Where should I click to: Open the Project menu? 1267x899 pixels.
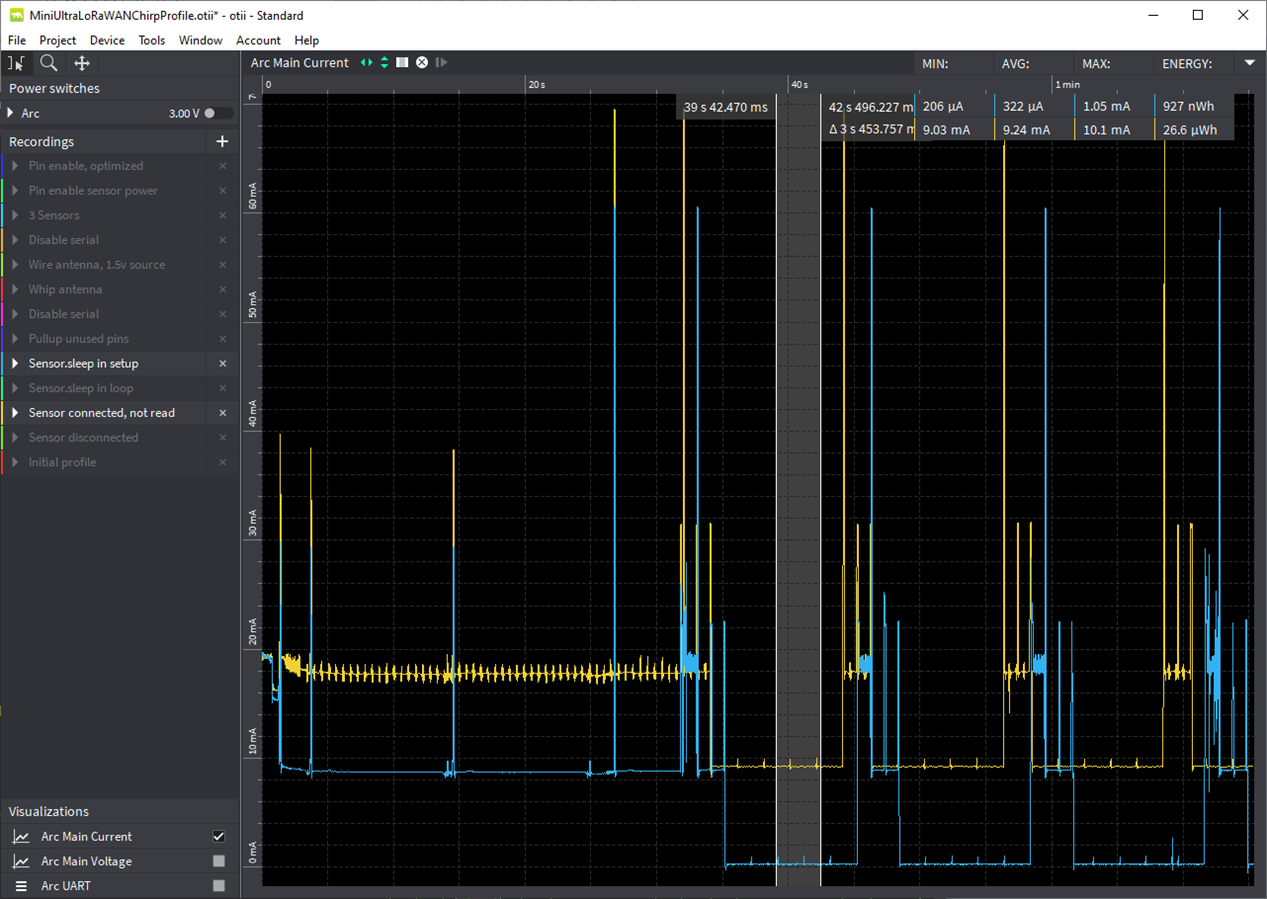[x=58, y=40]
